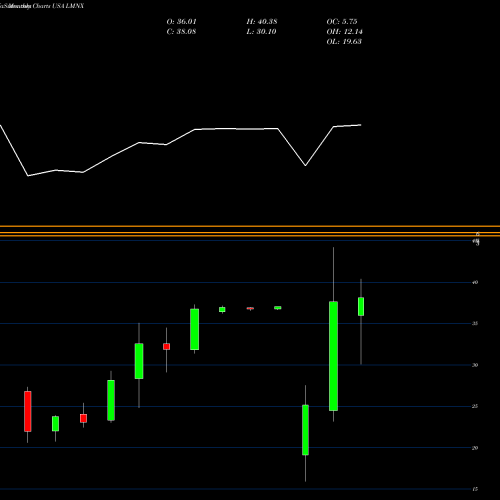Click the 'O: 36.01' open value

[182, 22]
